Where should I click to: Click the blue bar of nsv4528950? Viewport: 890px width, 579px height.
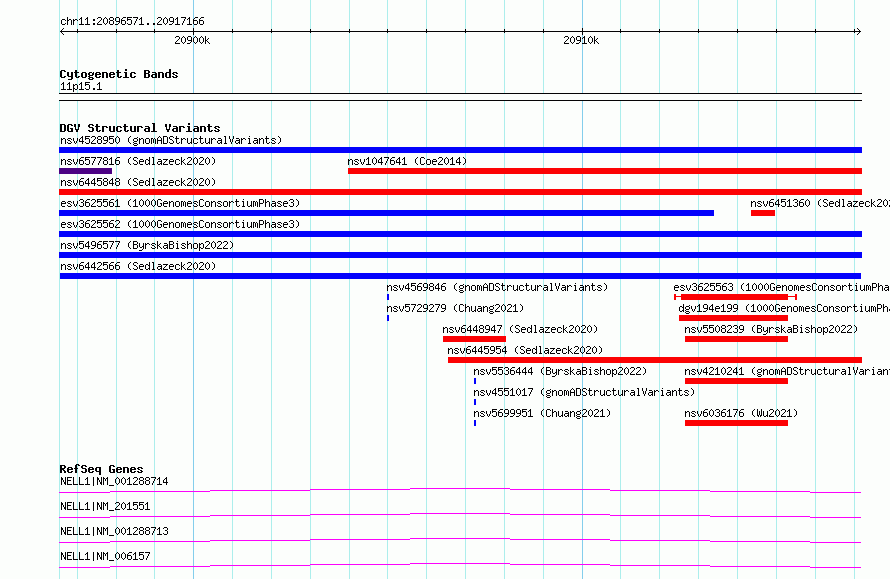click(460, 150)
